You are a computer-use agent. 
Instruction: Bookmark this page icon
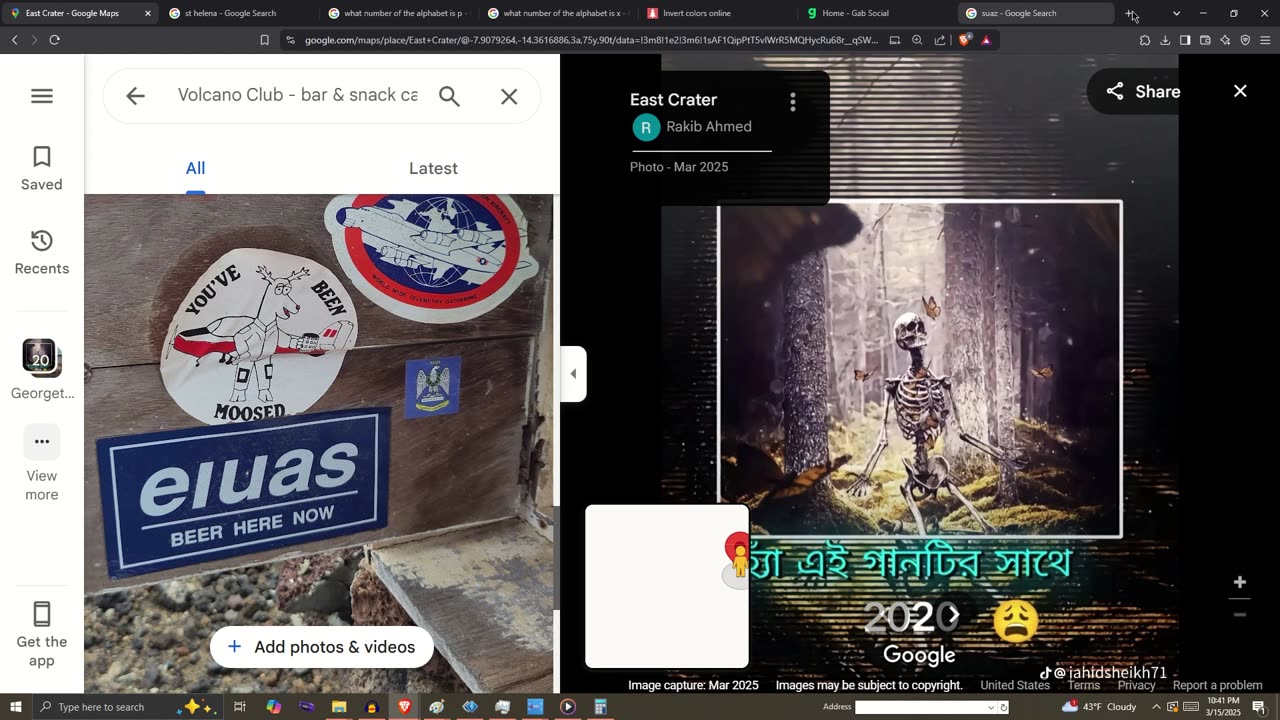(x=264, y=40)
